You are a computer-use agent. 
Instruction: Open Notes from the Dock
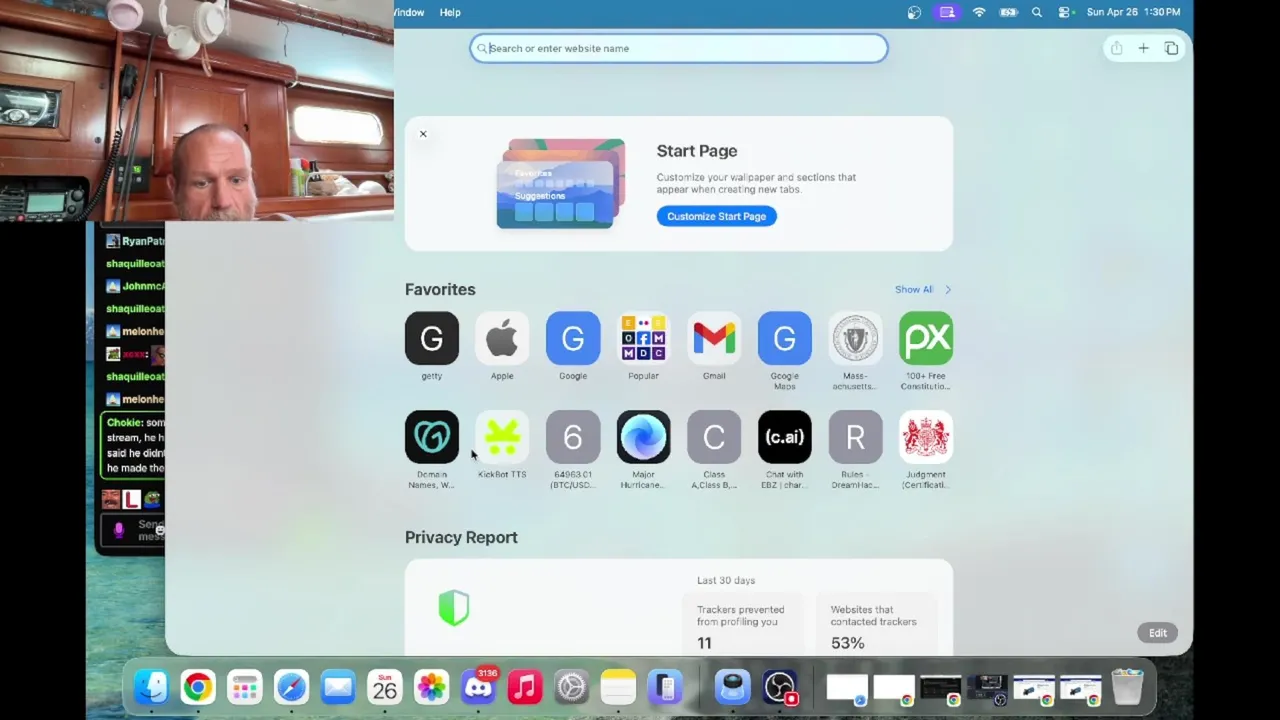pyautogui.click(x=618, y=687)
